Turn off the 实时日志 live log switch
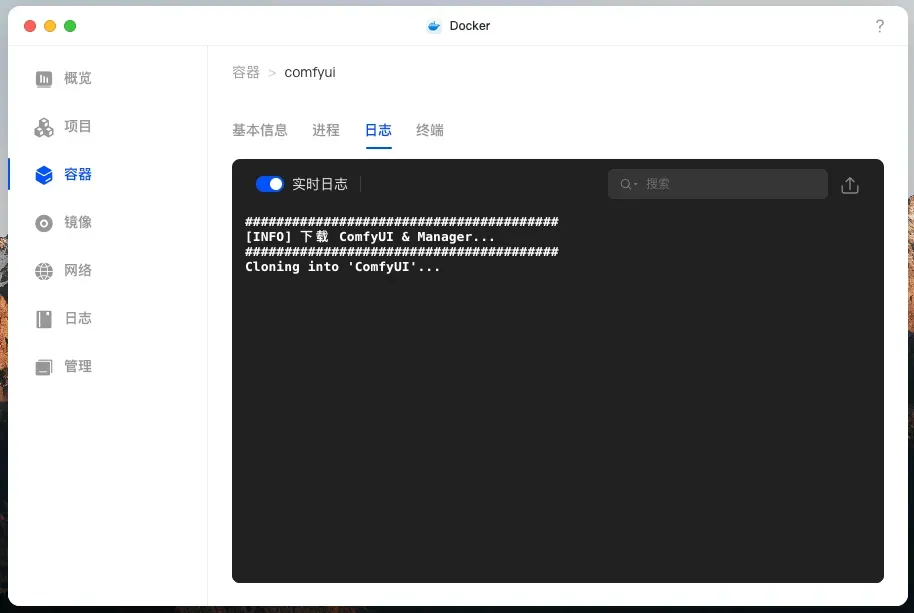The height and width of the screenshot is (613, 914). pos(269,184)
